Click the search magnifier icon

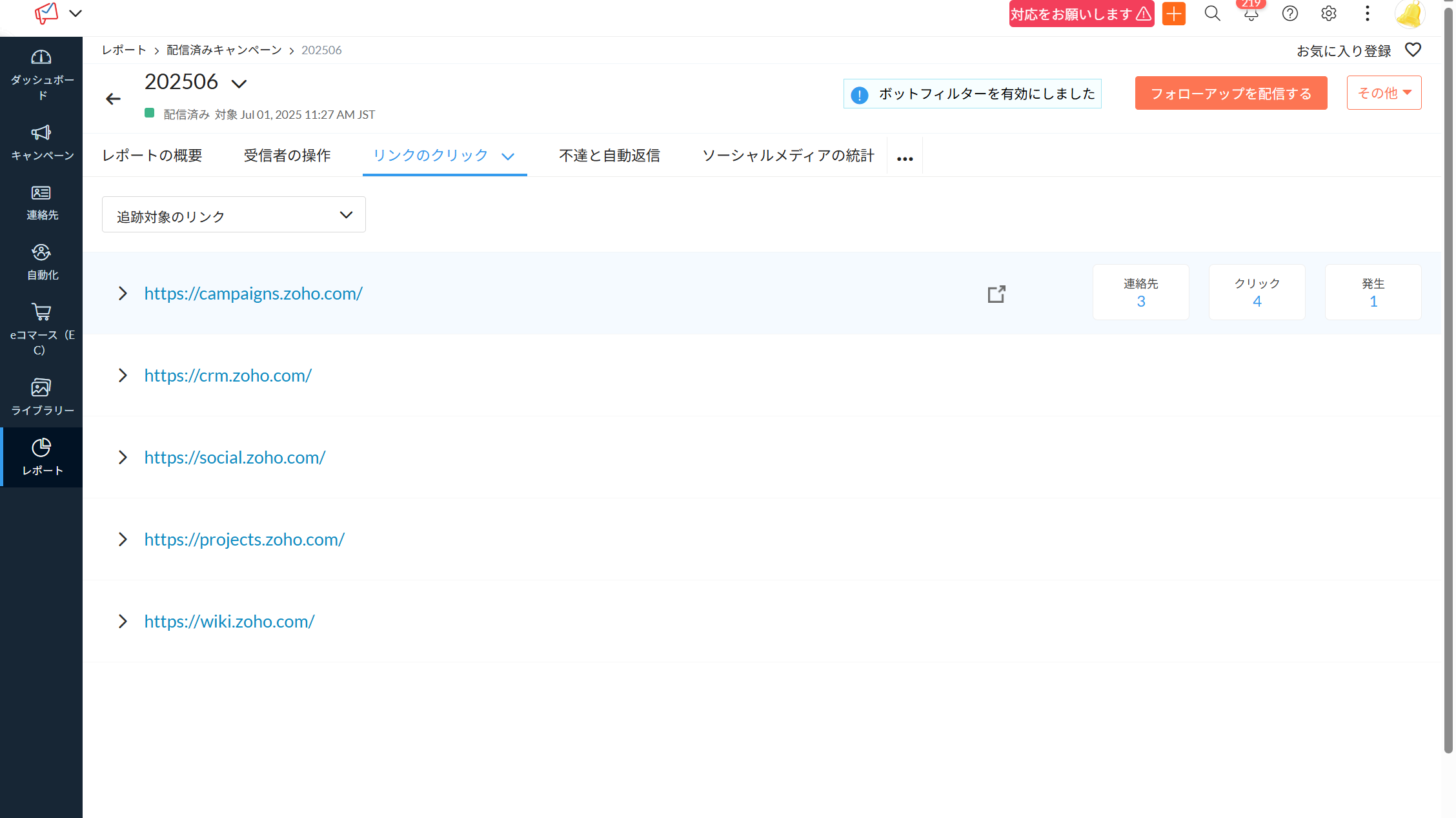[x=1212, y=14]
